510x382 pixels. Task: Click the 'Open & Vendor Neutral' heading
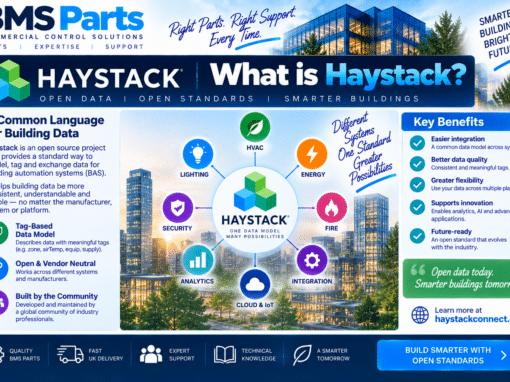(55, 263)
